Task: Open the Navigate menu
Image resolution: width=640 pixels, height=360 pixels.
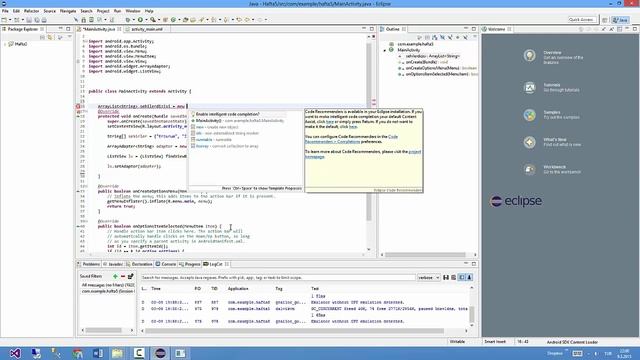Action: pos(68,11)
